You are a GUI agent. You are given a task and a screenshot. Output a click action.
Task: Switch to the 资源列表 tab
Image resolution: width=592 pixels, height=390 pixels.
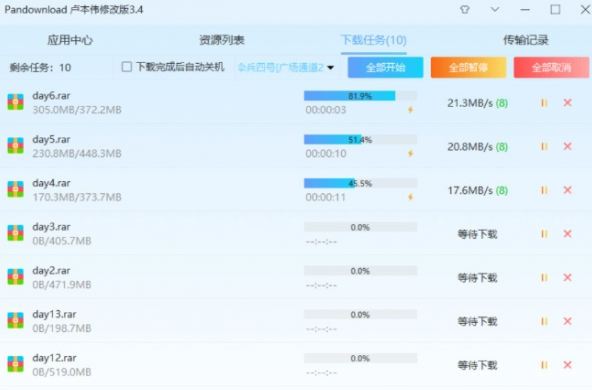[x=222, y=40]
